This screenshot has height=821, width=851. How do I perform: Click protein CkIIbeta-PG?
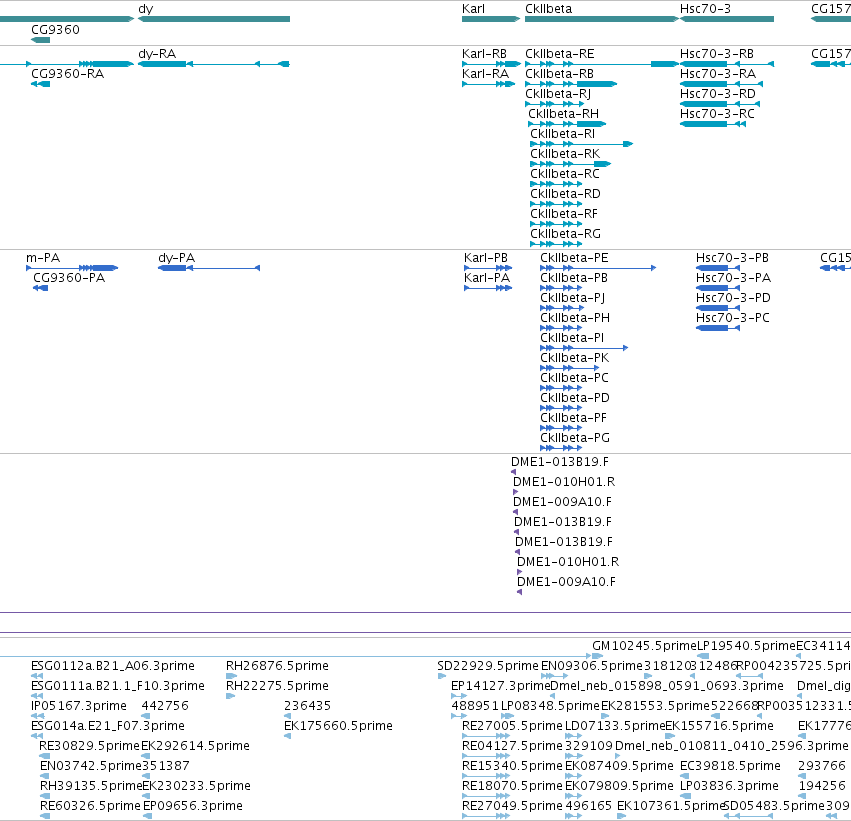coord(561,449)
